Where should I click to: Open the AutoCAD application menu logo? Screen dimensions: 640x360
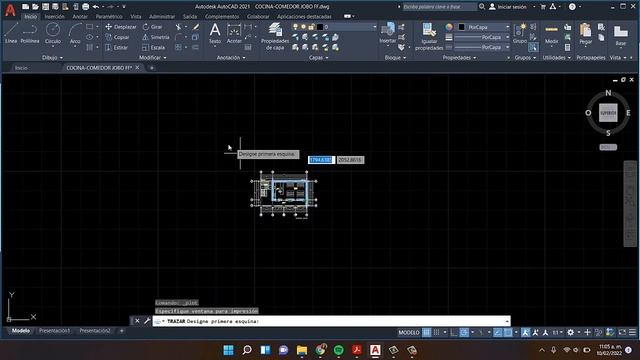[10, 10]
